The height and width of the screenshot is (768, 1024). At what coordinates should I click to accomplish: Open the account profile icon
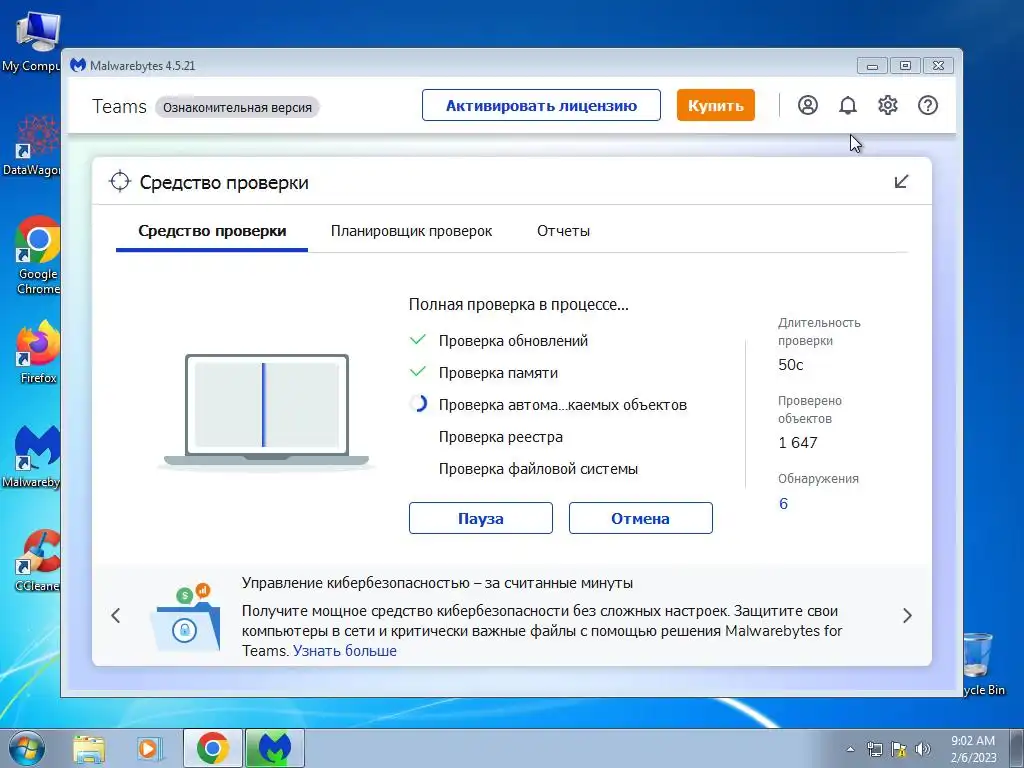pyautogui.click(x=808, y=105)
